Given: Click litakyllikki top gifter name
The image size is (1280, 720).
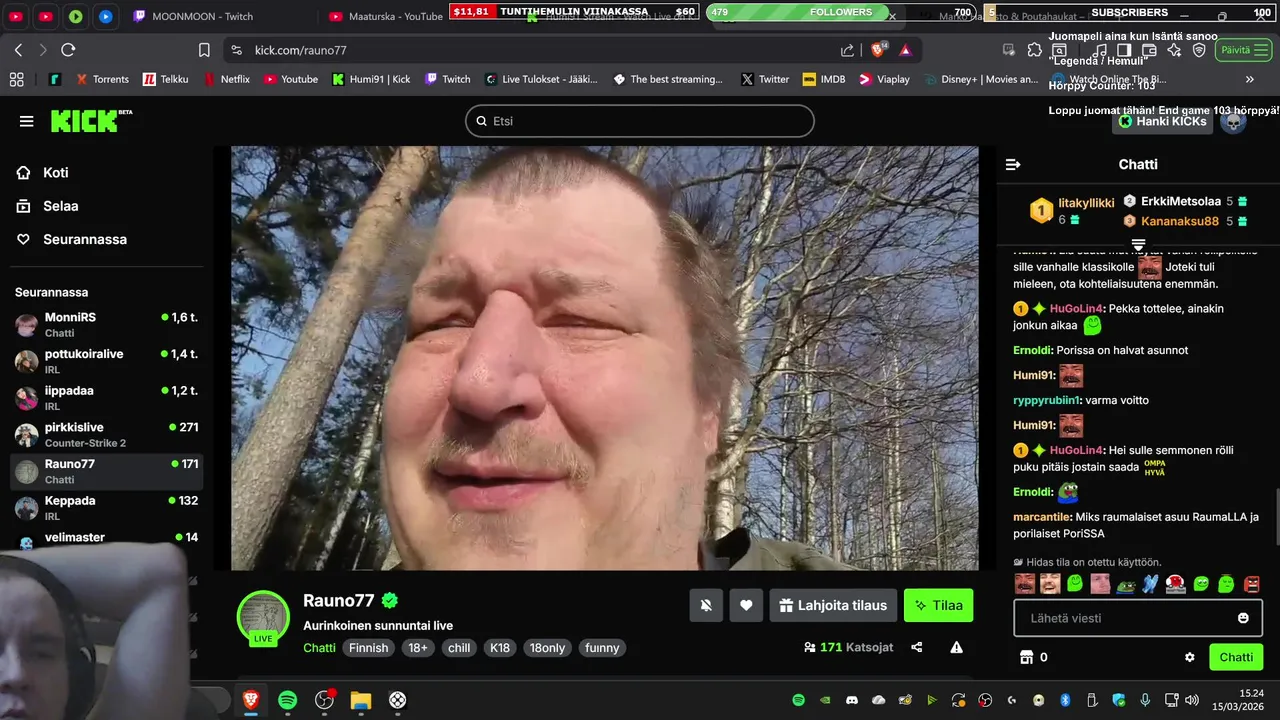Looking at the screenshot, I should pos(1086,203).
